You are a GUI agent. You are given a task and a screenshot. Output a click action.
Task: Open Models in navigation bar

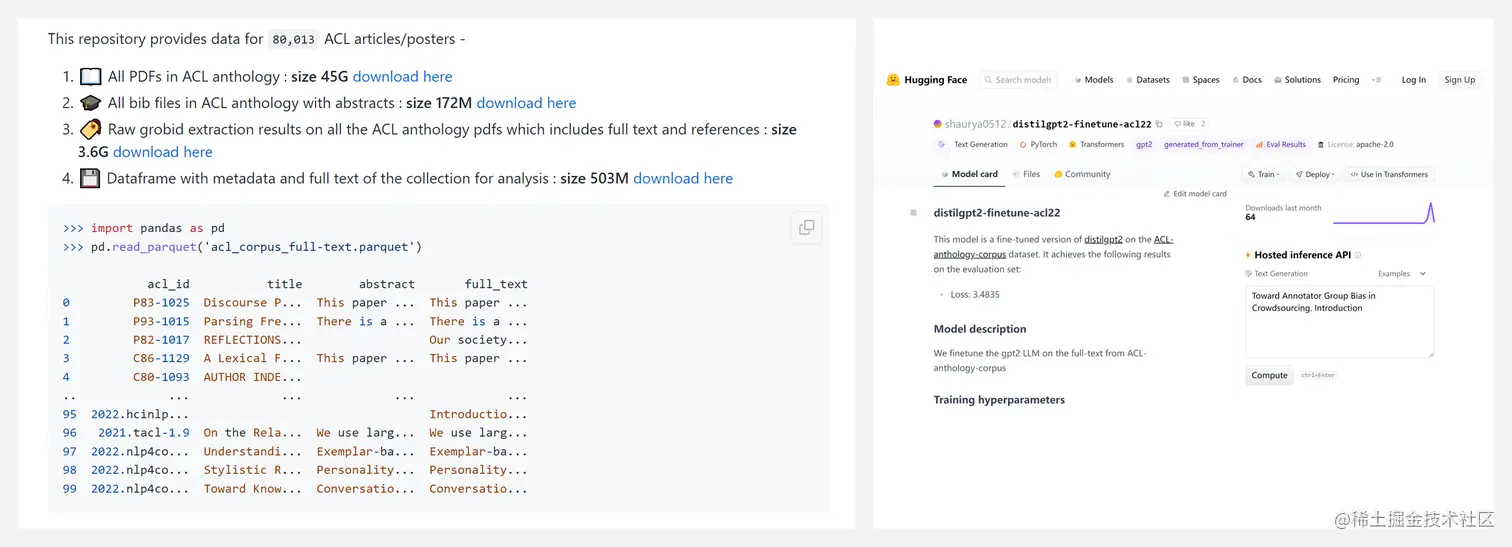pos(1094,80)
